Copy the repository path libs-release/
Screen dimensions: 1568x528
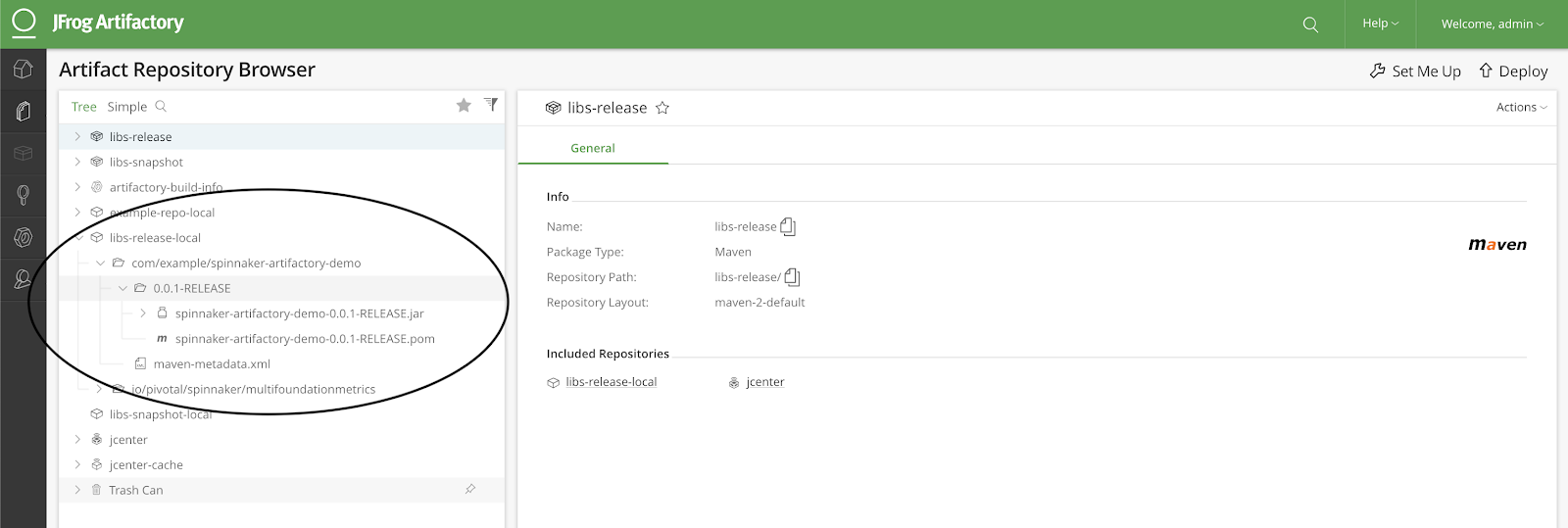coord(793,277)
